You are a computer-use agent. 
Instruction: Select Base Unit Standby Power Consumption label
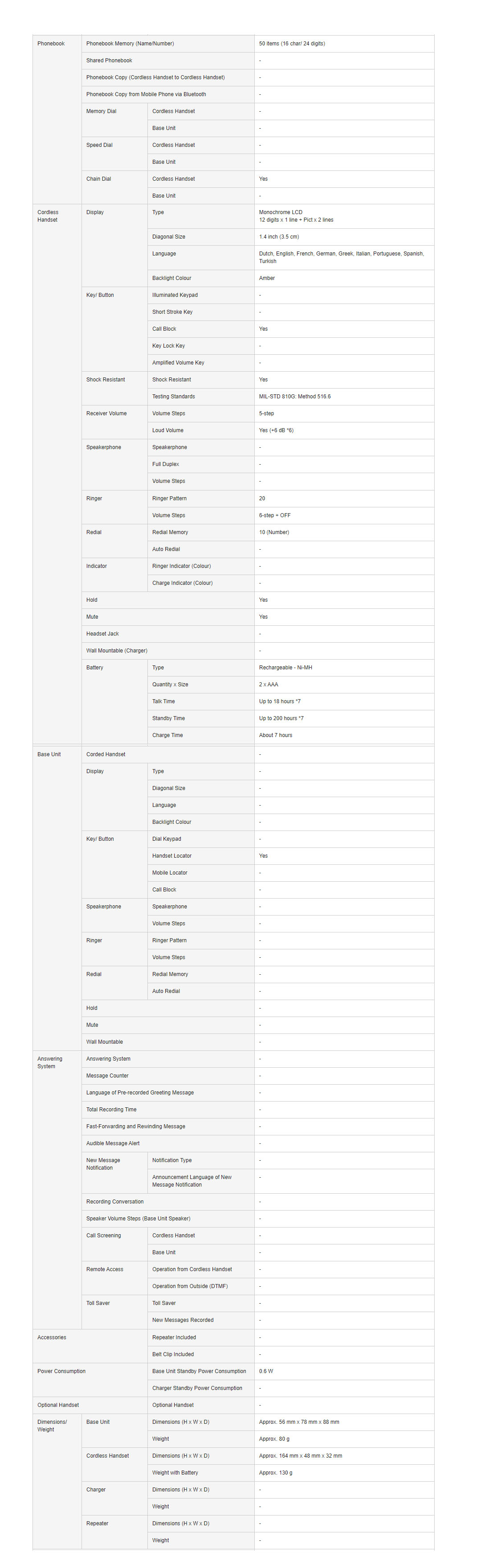tap(199, 1371)
